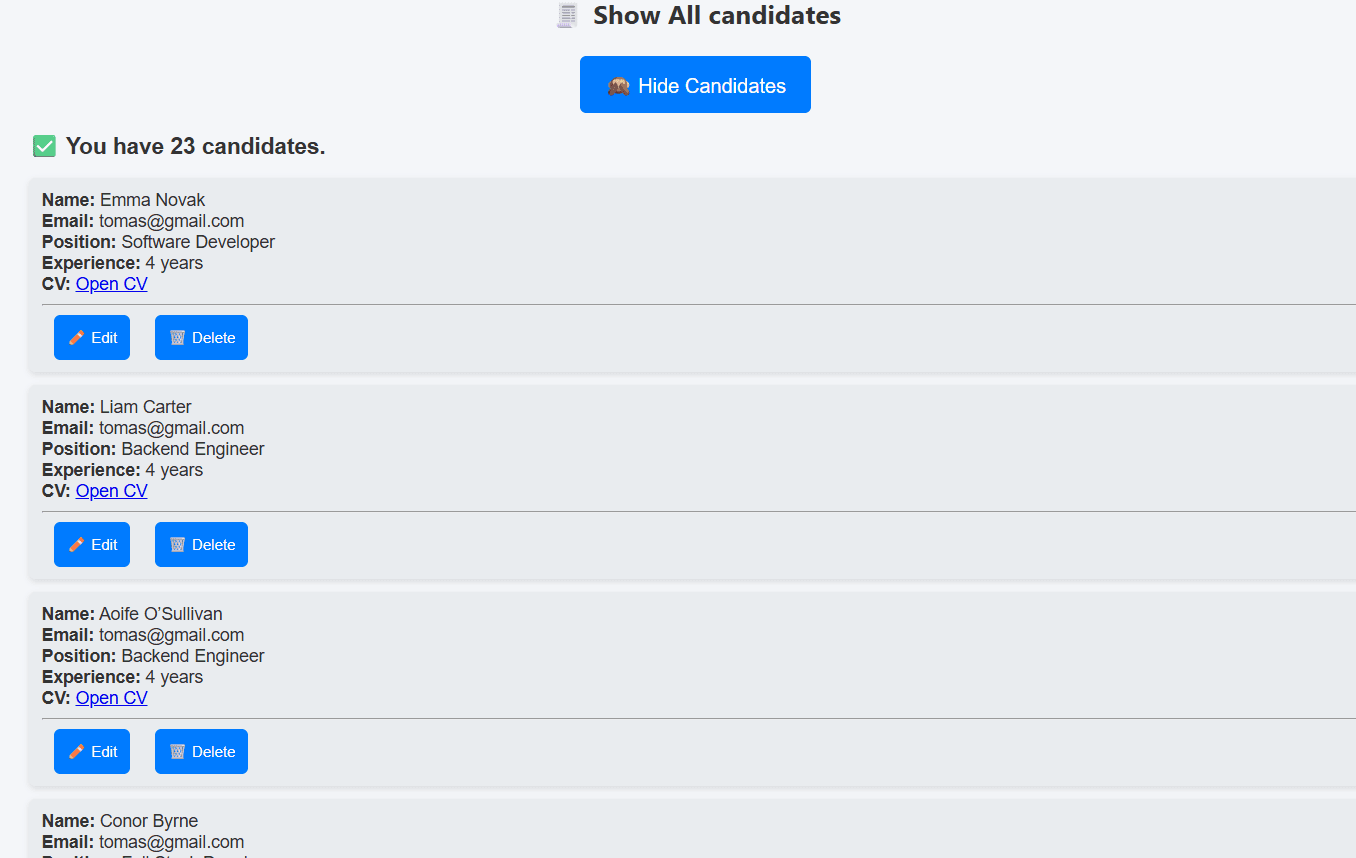Viewport: 1356px width, 858px height.
Task: Edit Liam Carter's candidate record
Action: click(92, 545)
